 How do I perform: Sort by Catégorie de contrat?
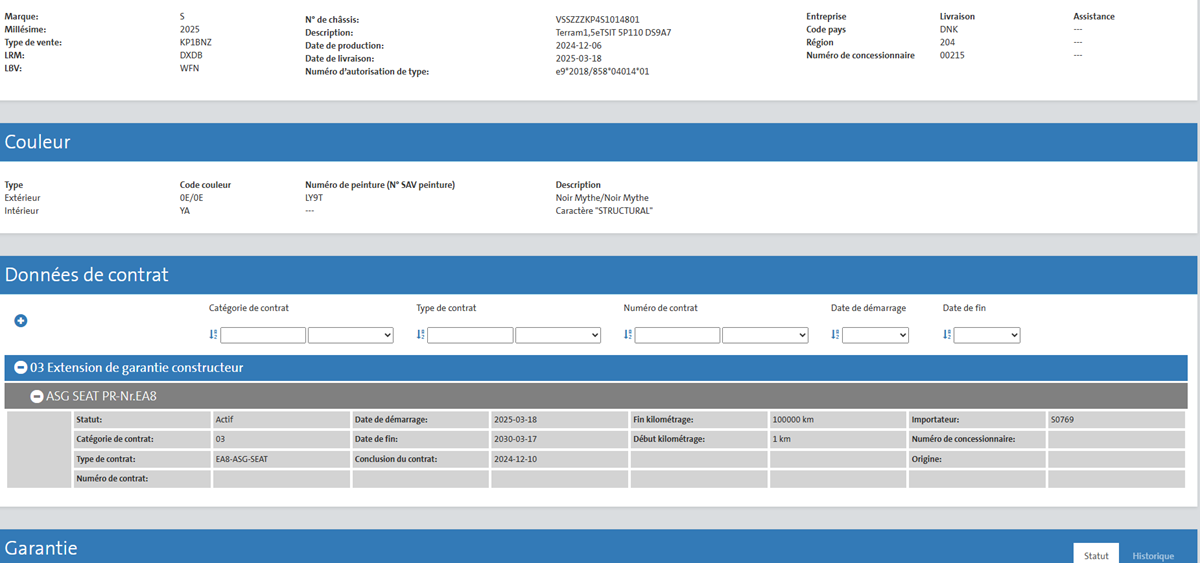click(213, 335)
